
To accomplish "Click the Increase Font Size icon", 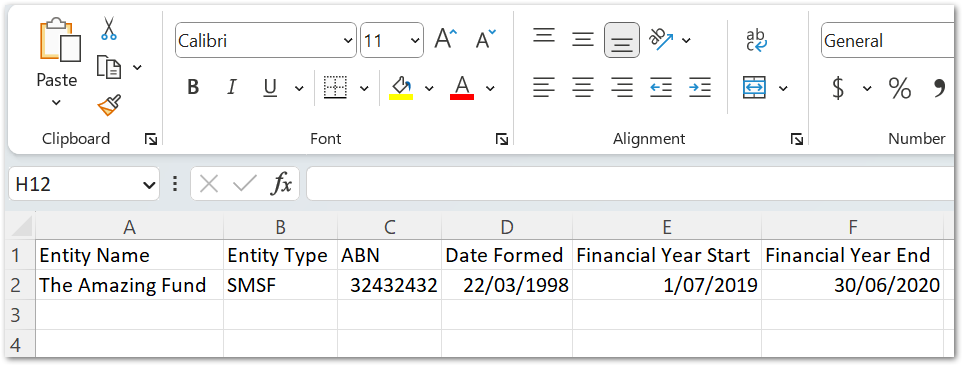I will coord(446,40).
